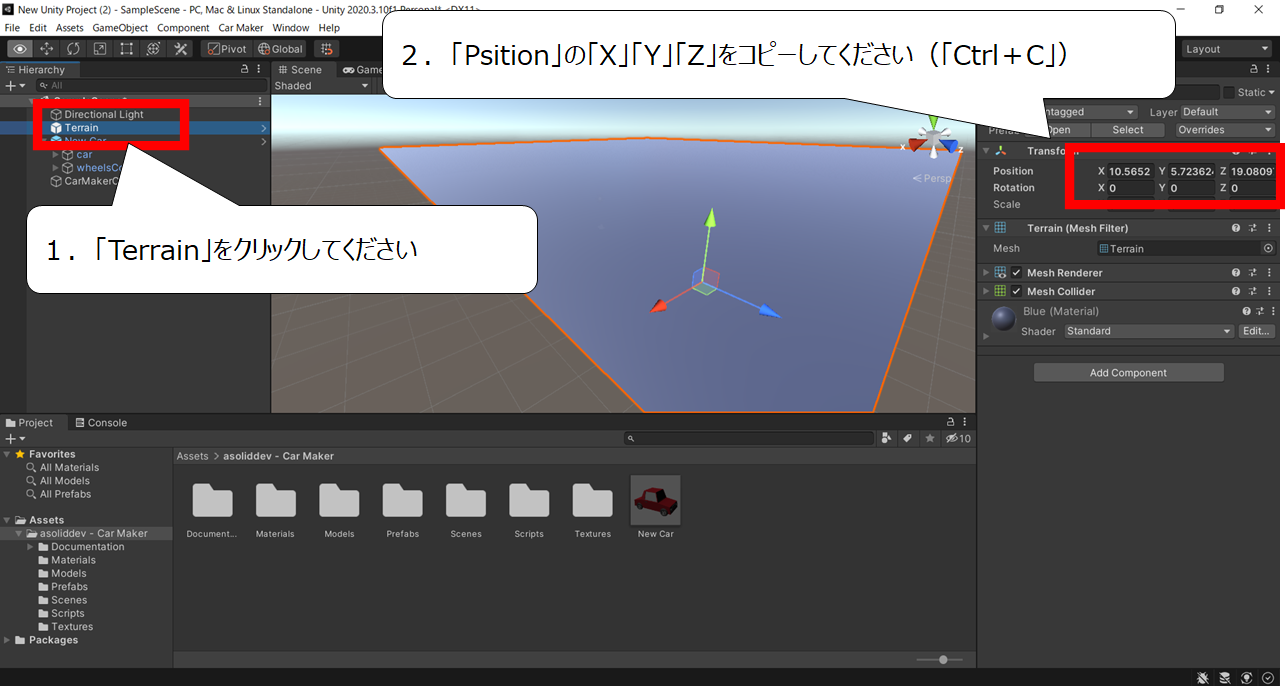Expand the wheelsColliders child object
This screenshot has width=1285, height=686.
[x=56, y=168]
